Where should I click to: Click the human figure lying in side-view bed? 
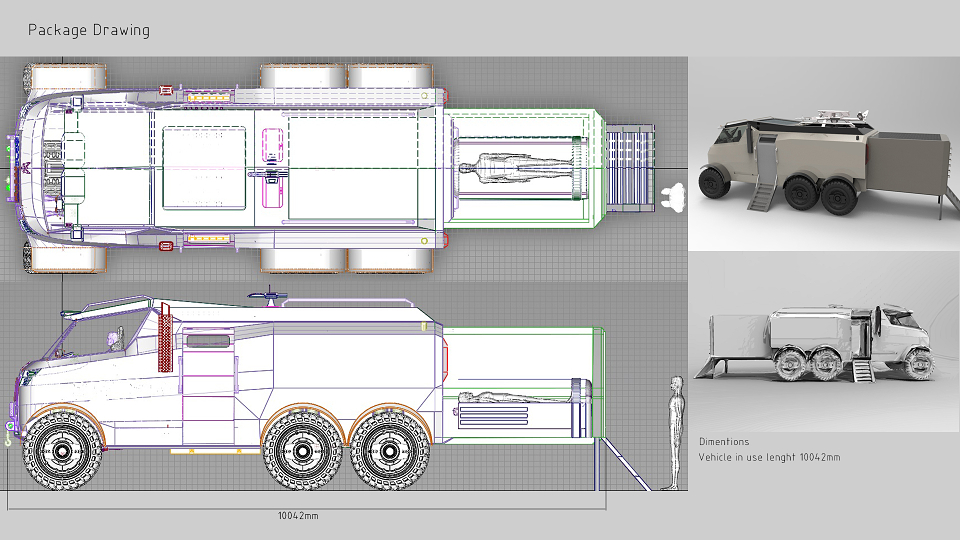[x=514, y=397]
